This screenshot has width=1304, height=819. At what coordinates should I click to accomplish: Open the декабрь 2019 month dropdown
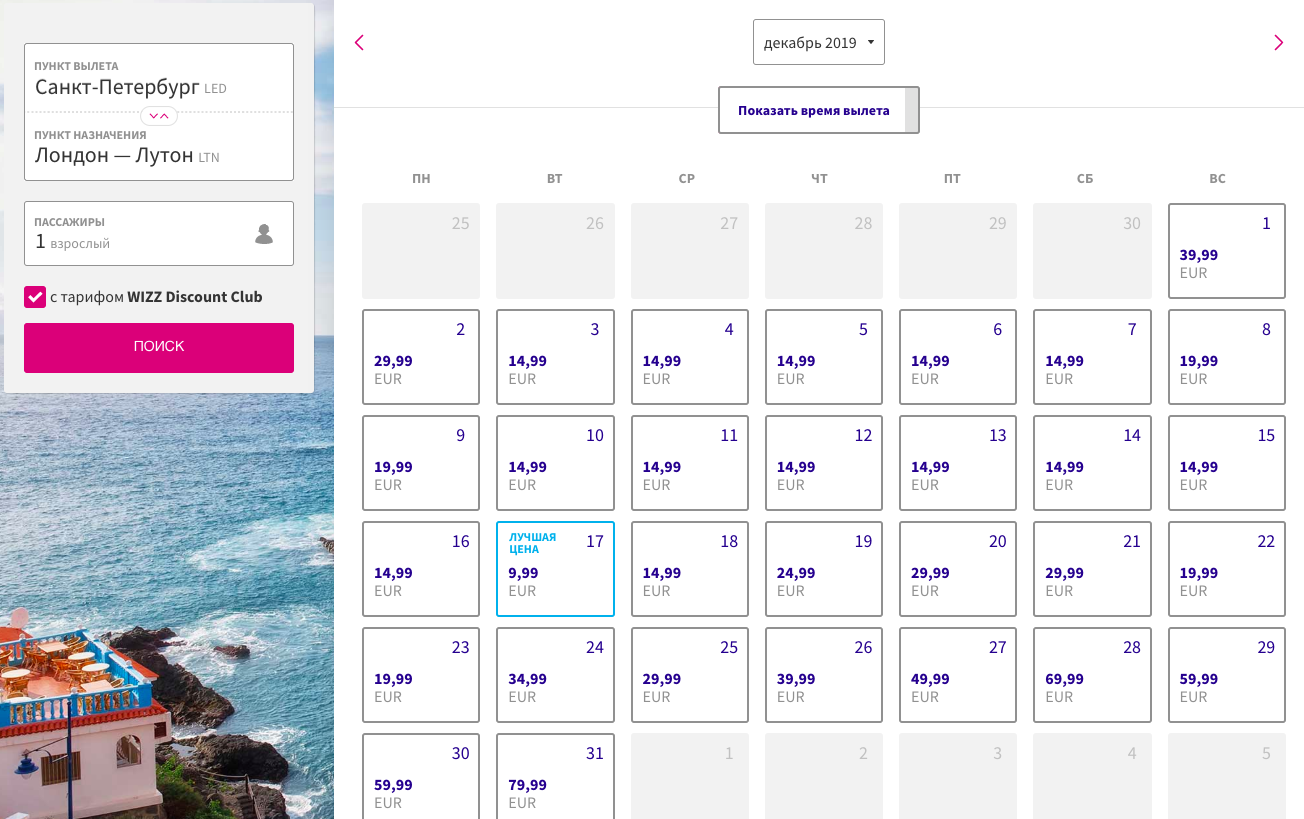(x=818, y=43)
